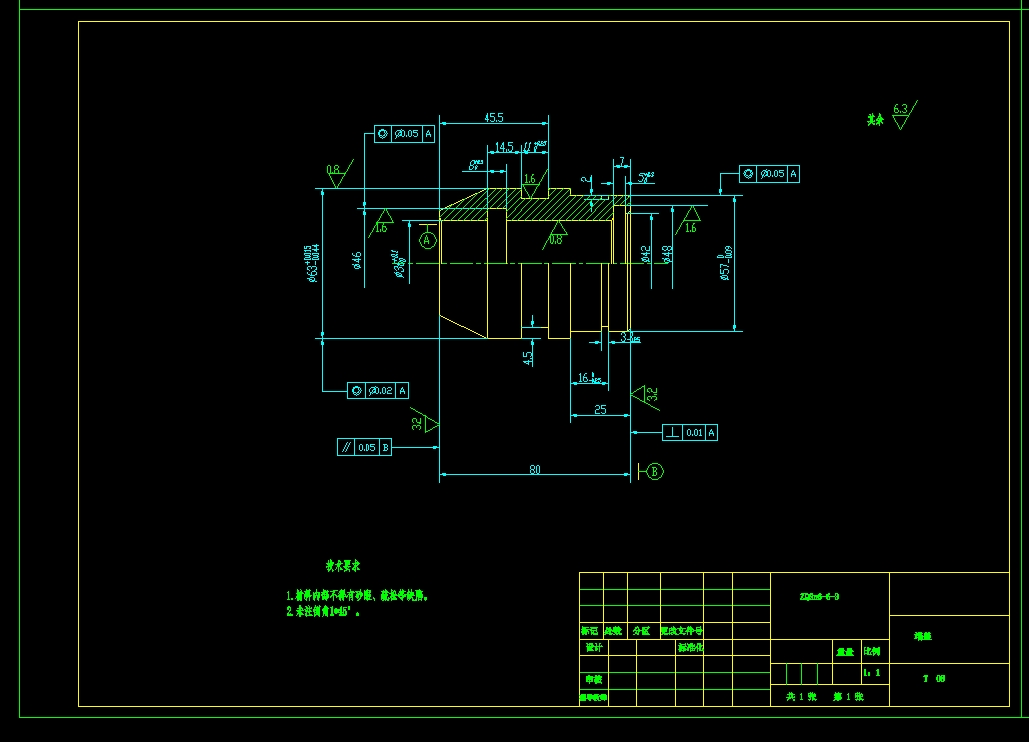The image size is (1029, 742).
Task: Select the perpendicularity 0.01 A tolerance frame
Action: (690, 432)
